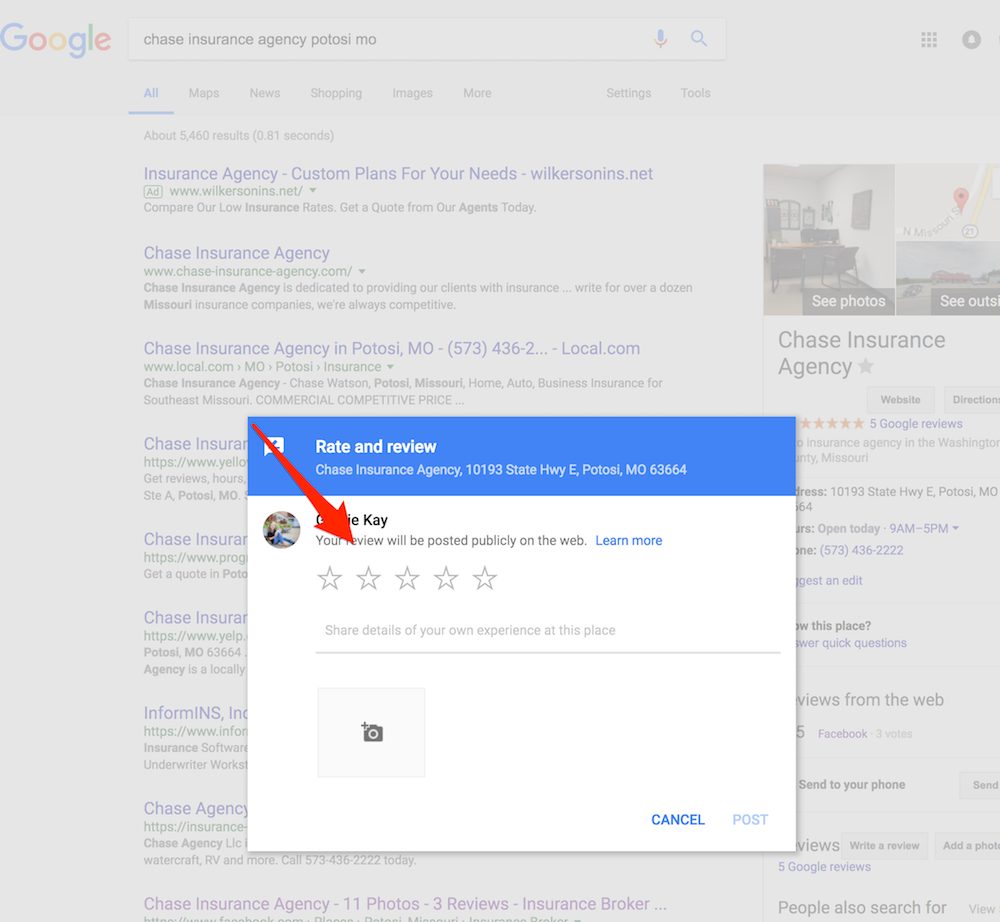
Task: Click Write a review button
Action: [x=885, y=845]
